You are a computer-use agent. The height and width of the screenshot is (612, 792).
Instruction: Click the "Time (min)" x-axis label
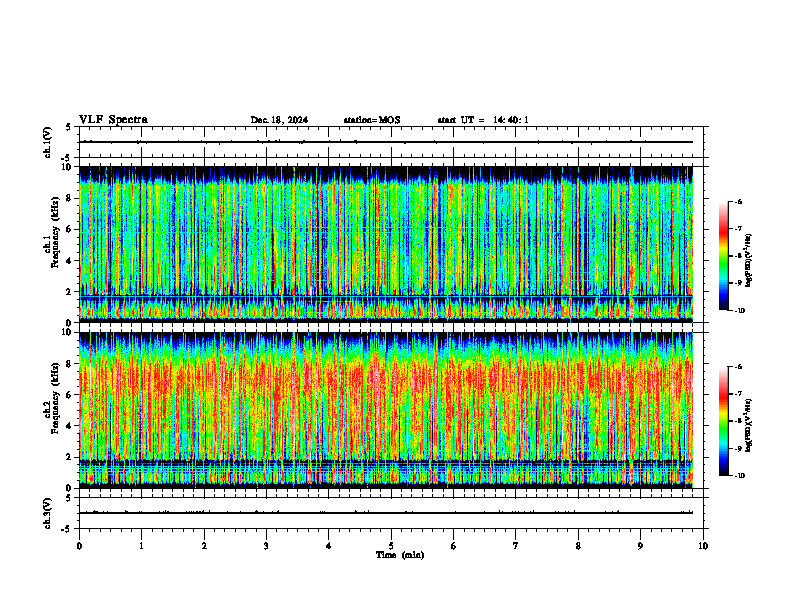pyautogui.click(x=400, y=555)
